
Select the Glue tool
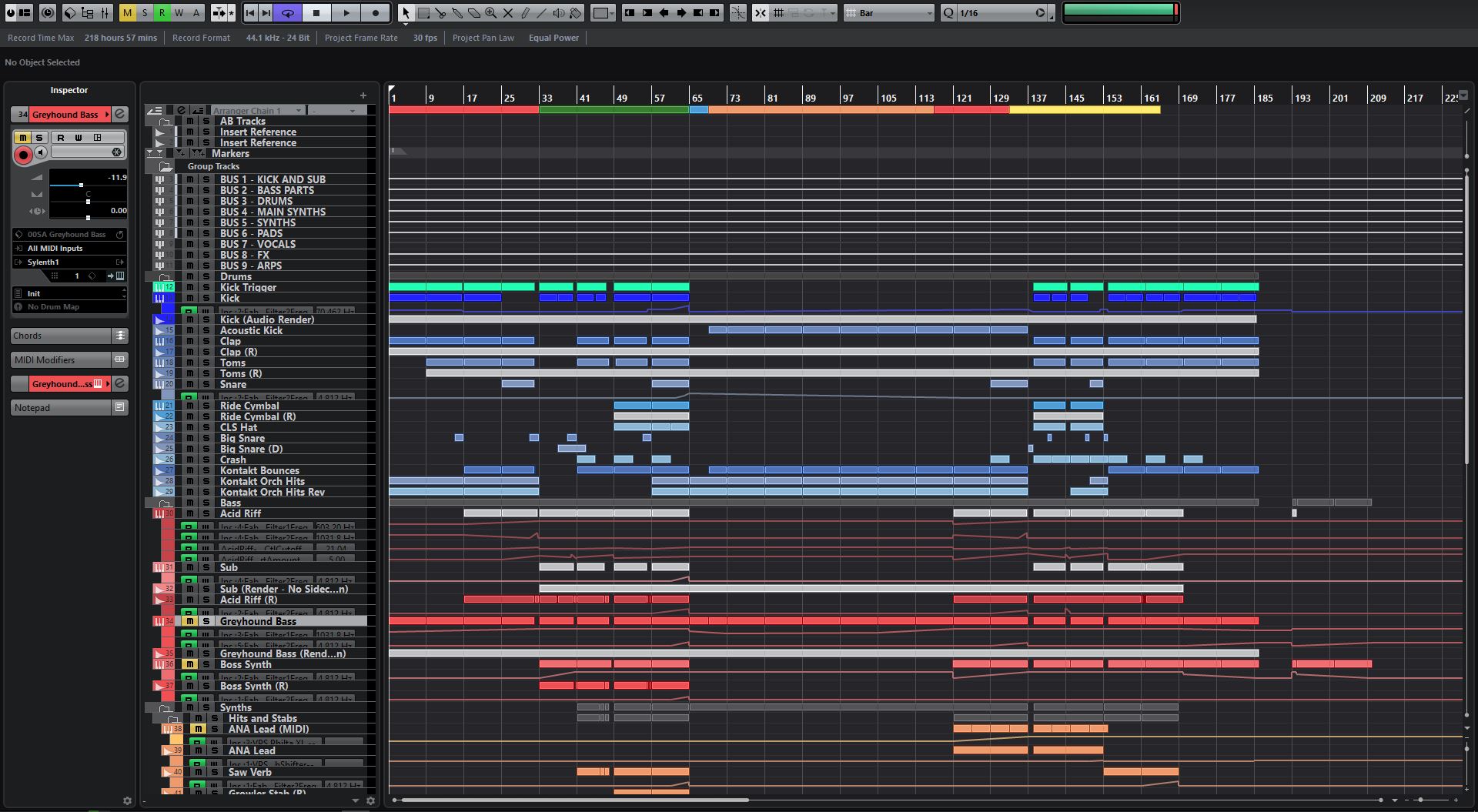click(457, 13)
